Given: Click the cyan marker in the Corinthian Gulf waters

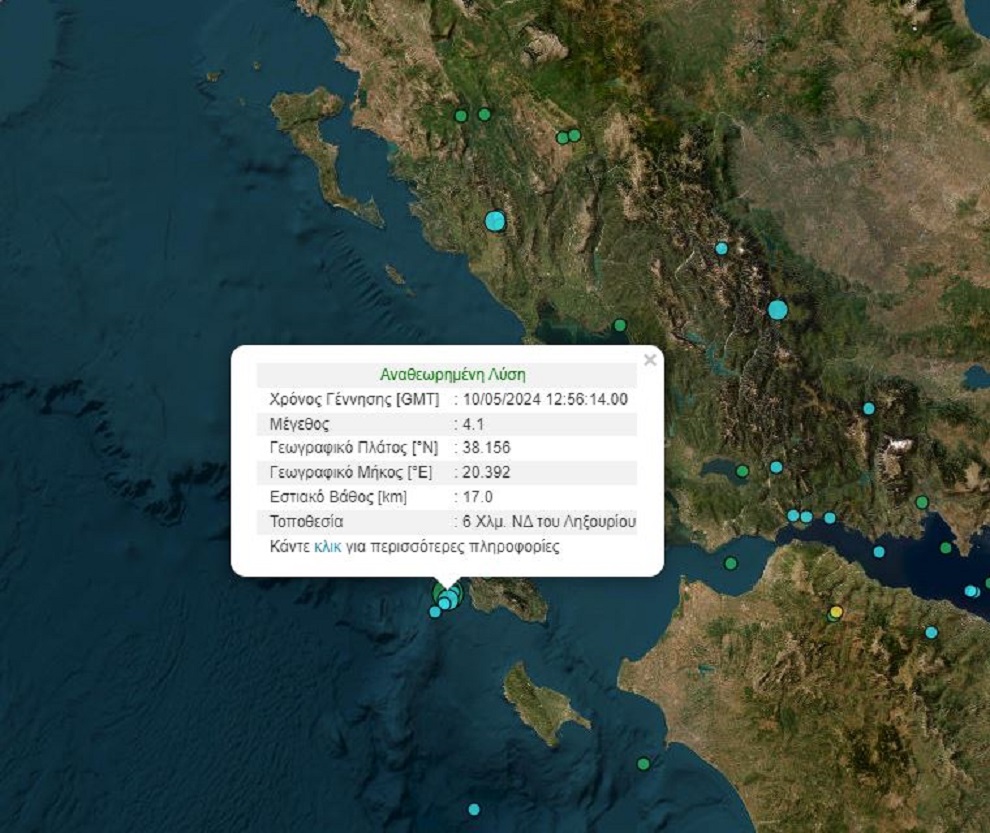Looking at the screenshot, I should click(879, 551).
